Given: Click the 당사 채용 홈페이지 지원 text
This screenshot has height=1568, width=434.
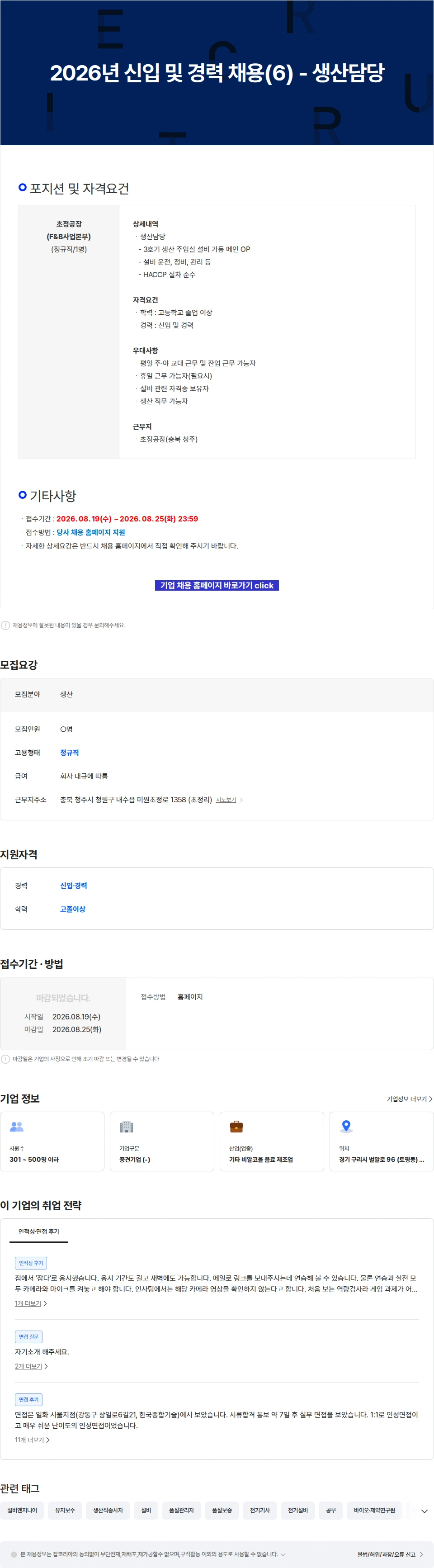Looking at the screenshot, I should point(91,533).
